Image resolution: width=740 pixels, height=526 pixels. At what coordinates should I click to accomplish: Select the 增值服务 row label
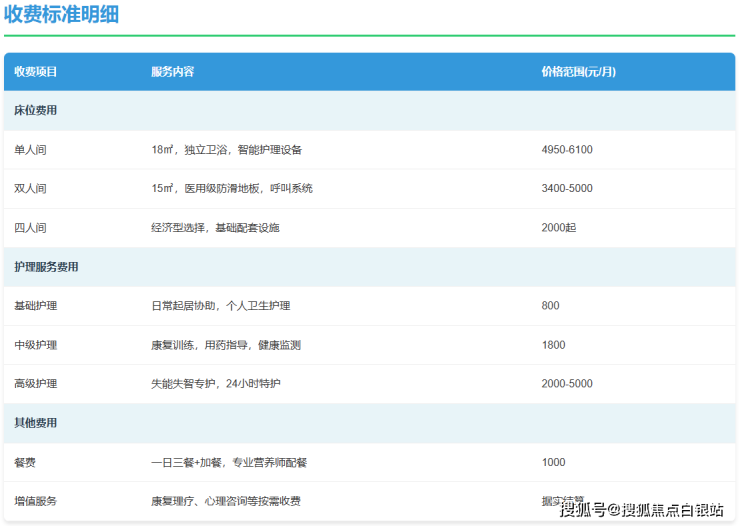pos(36,501)
